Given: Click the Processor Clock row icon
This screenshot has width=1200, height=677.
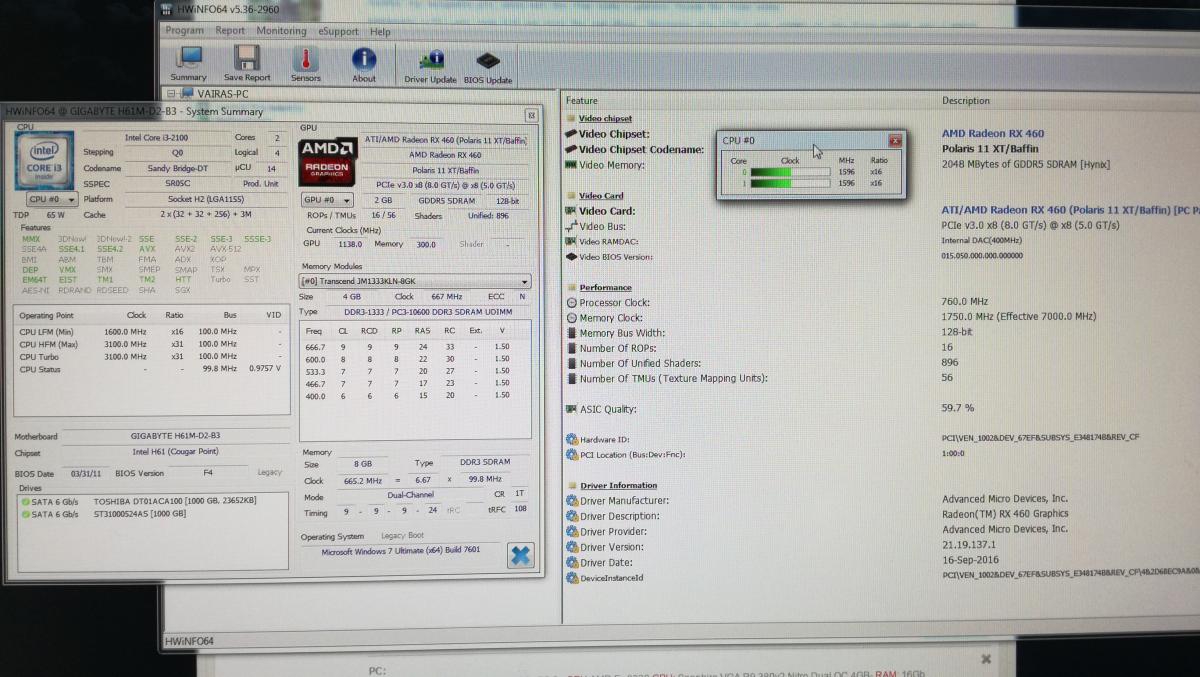Looking at the screenshot, I should pyautogui.click(x=571, y=302).
